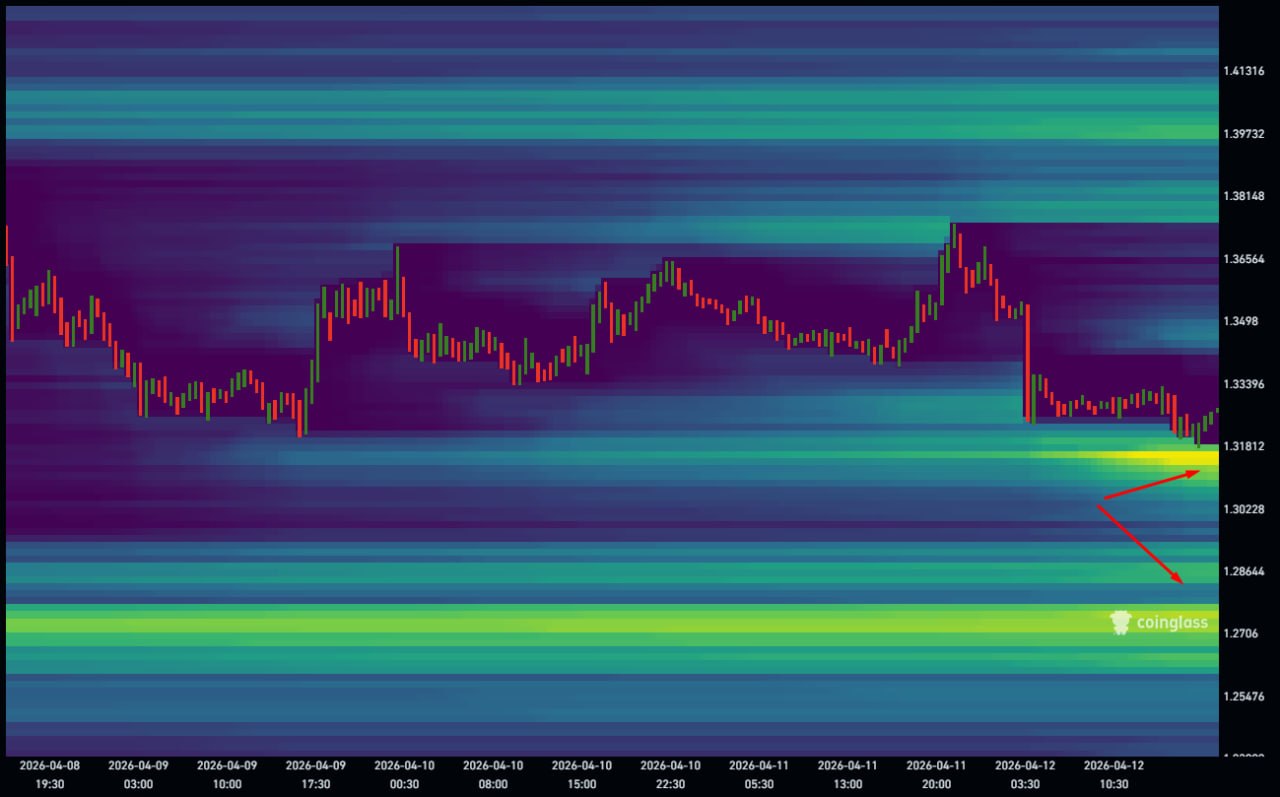Click the 1.39732 price axis label
The width and height of the screenshot is (1280, 797).
click(x=1244, y=134)
